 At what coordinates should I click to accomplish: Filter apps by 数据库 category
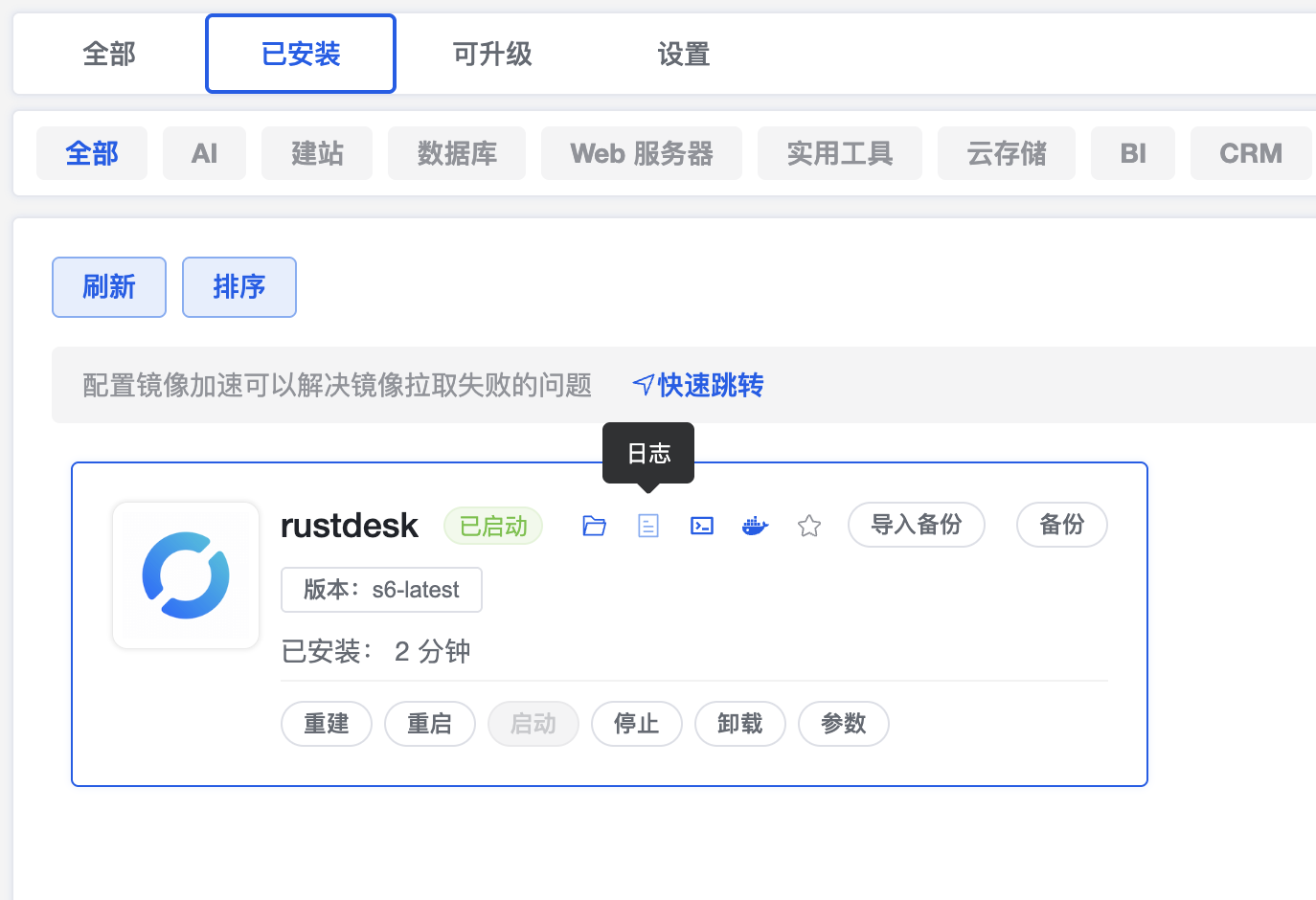pyautogui.click(x=457, y=153)
